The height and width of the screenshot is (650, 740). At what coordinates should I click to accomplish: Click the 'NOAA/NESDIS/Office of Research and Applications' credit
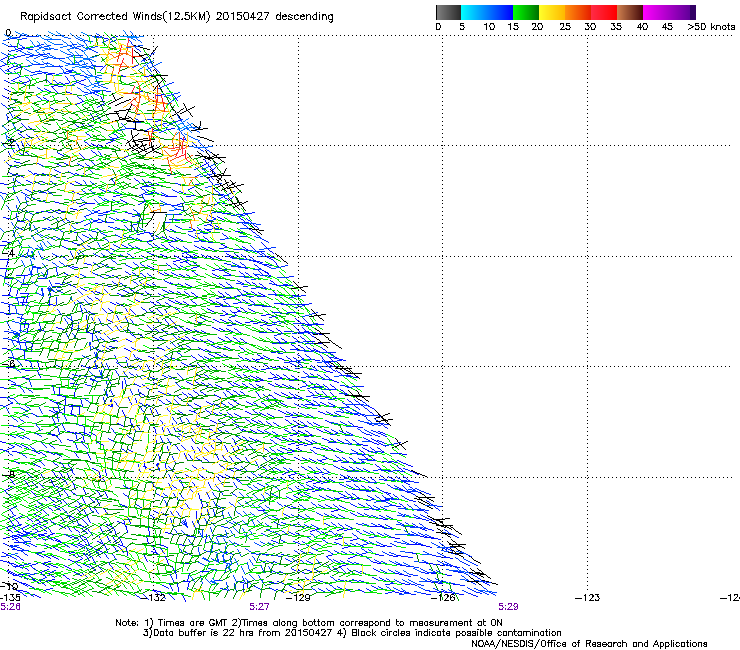(x=589, y=644)
